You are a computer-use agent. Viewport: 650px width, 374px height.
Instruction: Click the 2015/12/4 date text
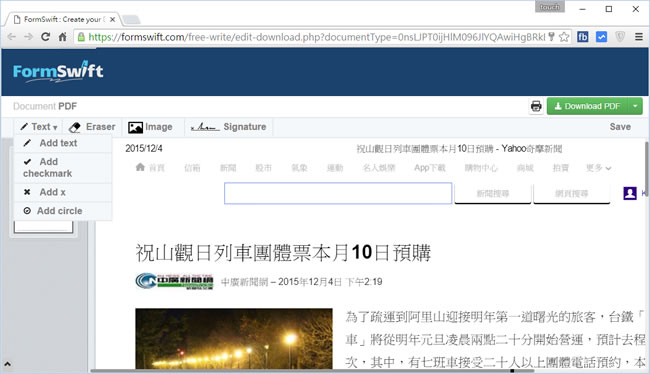click(x=144, y=148)
